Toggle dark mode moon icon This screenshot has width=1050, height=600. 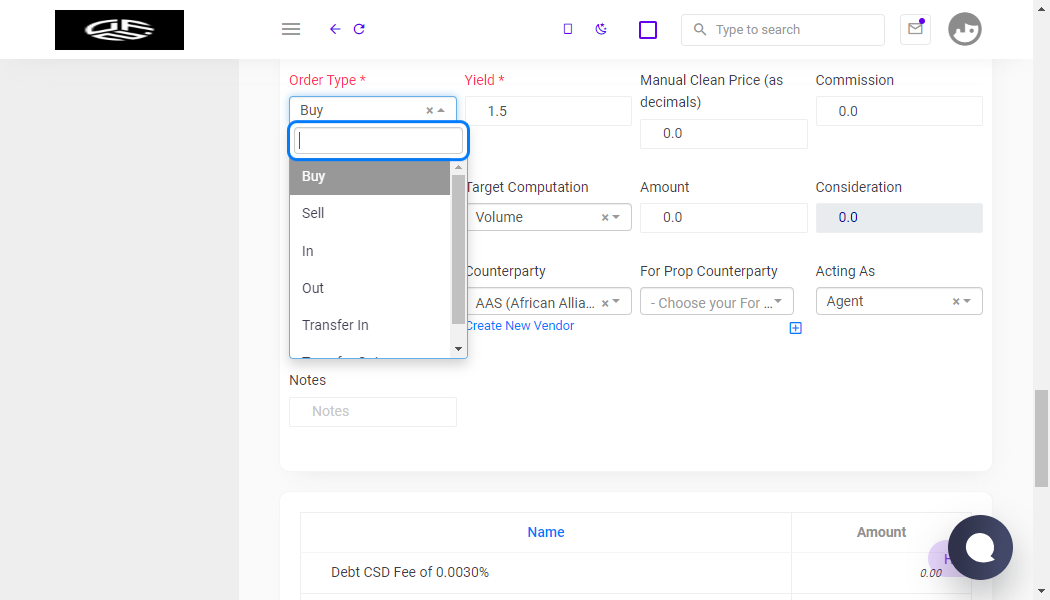pos(601,29)
